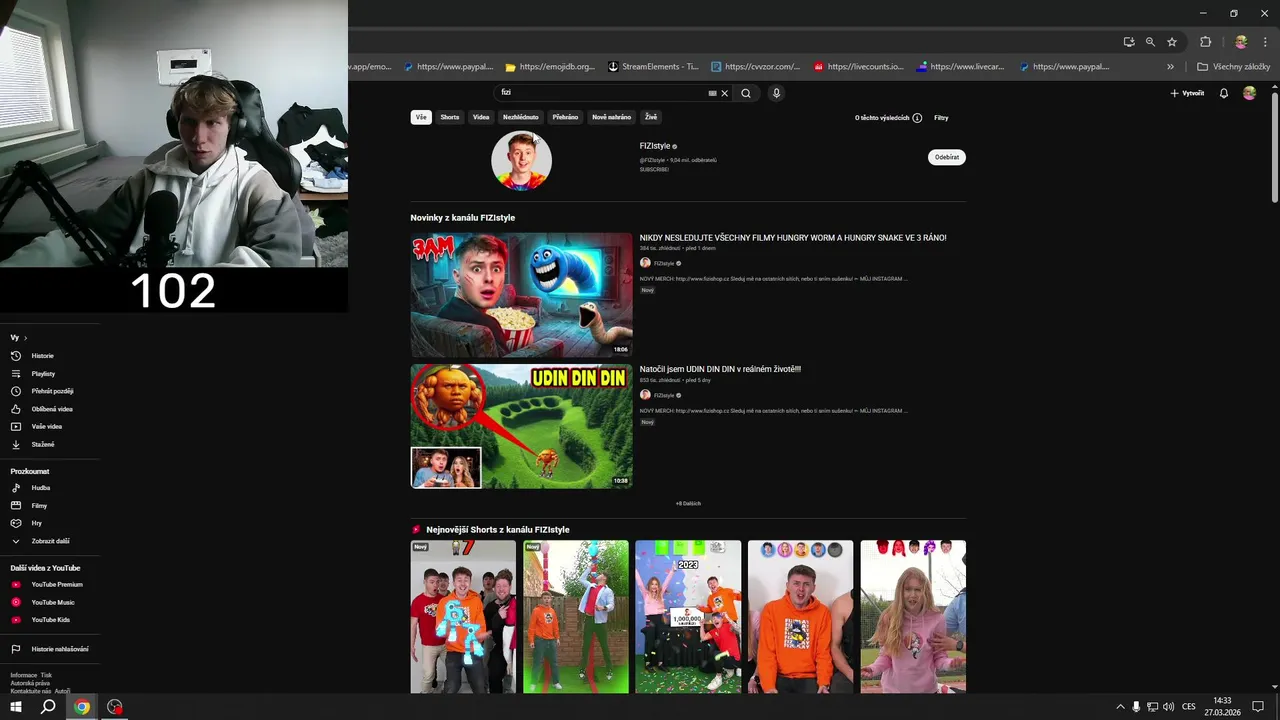1280x720 pixels.
Task: Open Chrome profile avatar
Action: (1241, 42)
